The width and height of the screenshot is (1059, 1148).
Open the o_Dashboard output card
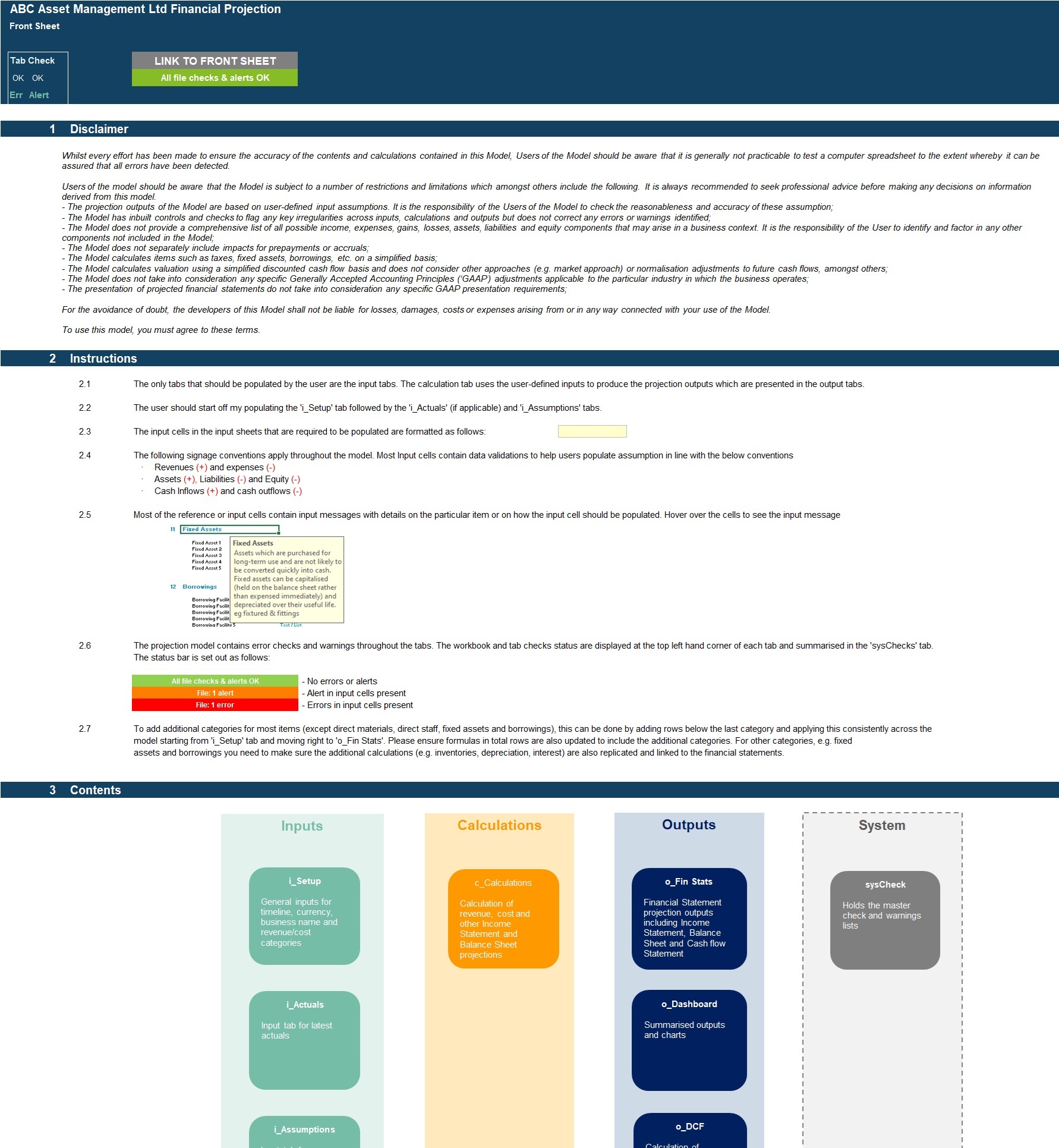[689, 1040]
